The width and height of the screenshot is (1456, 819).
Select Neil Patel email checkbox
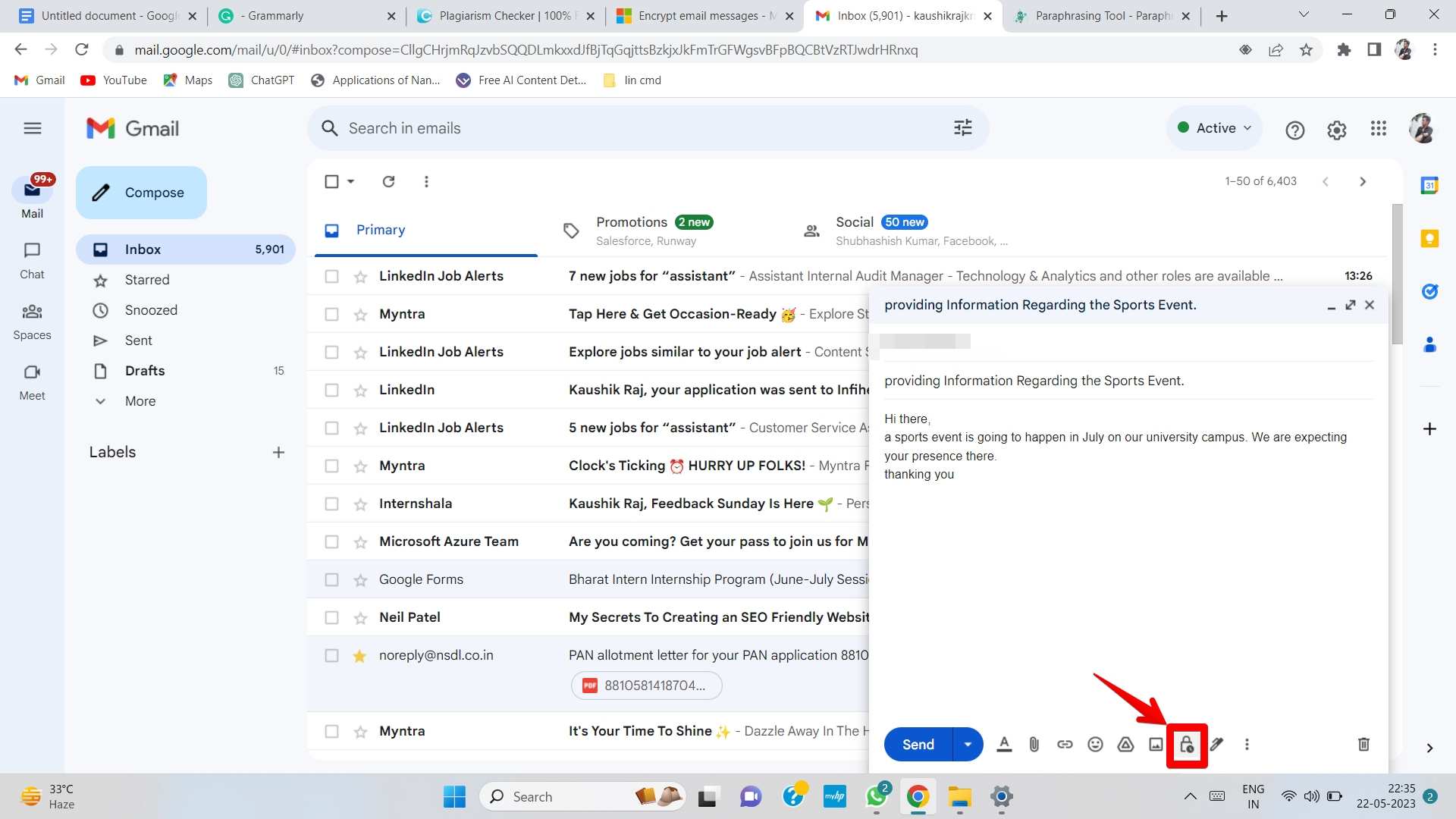(x=331, y=618)
